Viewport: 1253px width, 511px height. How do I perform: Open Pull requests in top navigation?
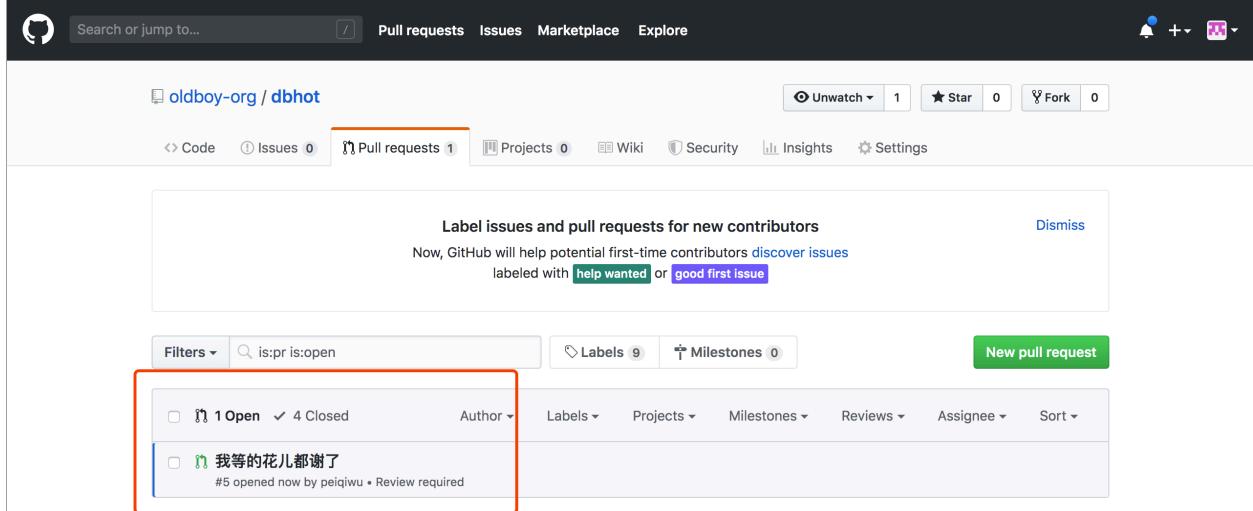pos(421,30)
